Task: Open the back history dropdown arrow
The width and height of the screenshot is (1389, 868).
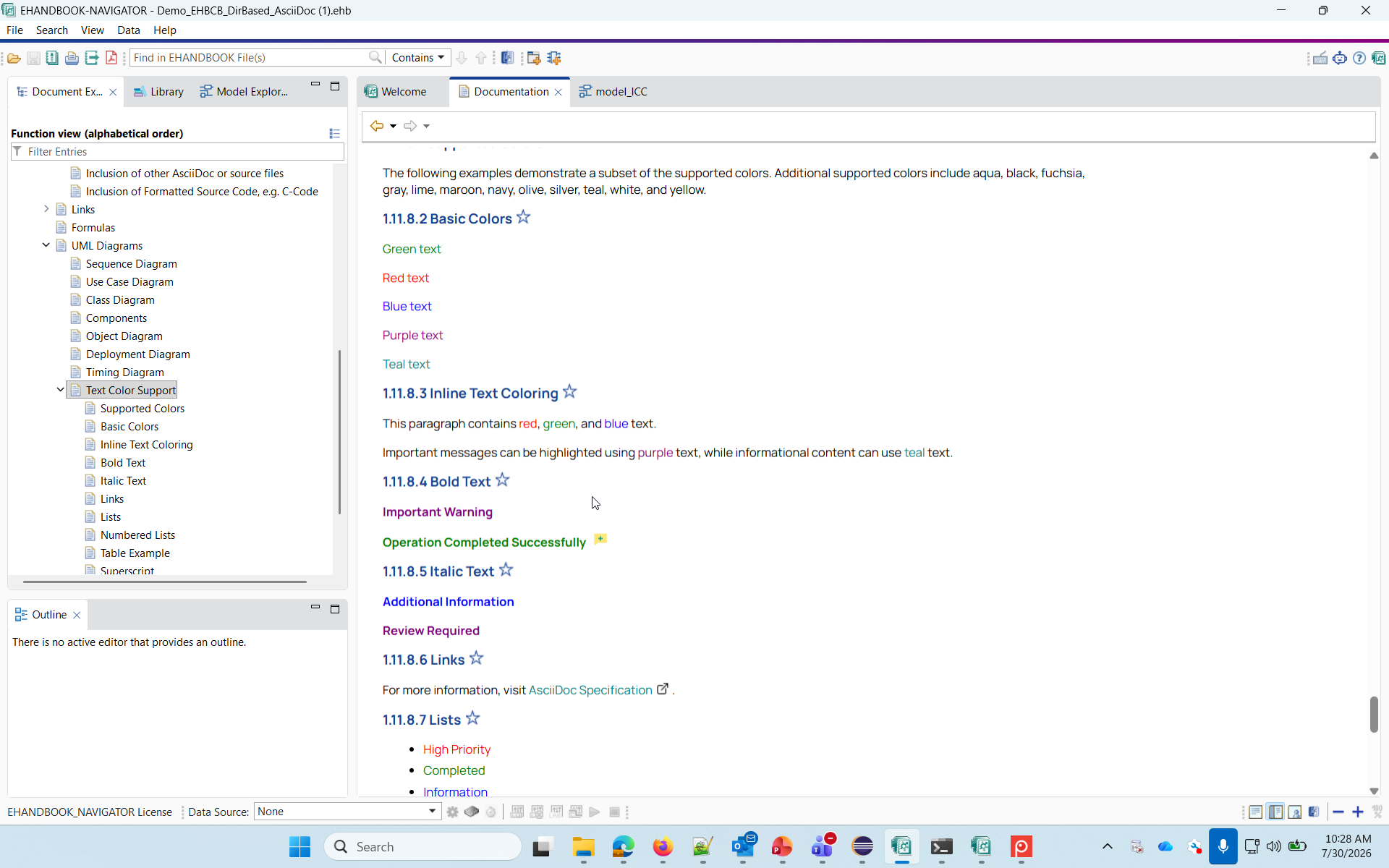Action: [x=393, y=126]
